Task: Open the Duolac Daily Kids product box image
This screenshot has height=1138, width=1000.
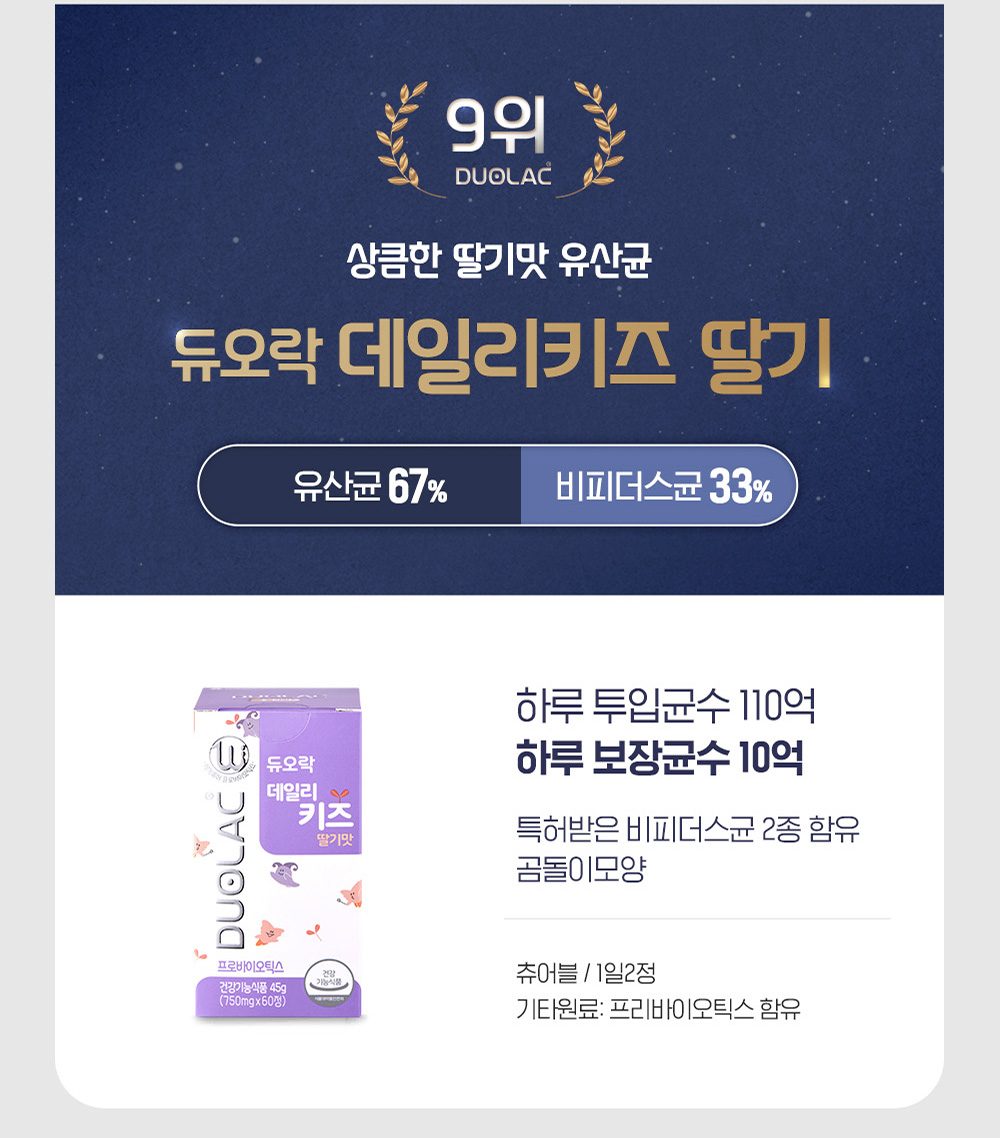Action: click(x=278, y=854)
